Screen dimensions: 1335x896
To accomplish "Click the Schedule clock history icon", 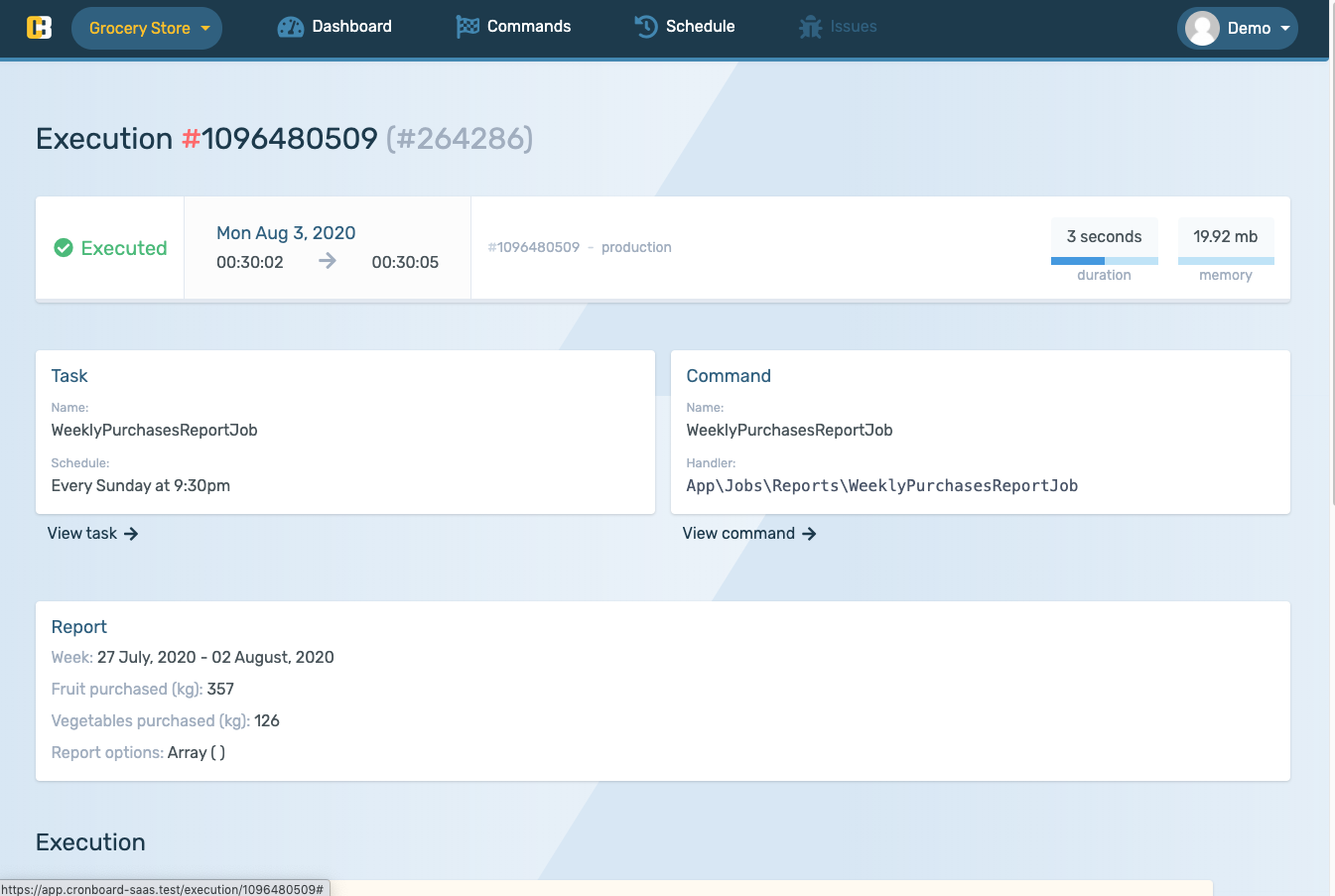I will click(646, 27).
